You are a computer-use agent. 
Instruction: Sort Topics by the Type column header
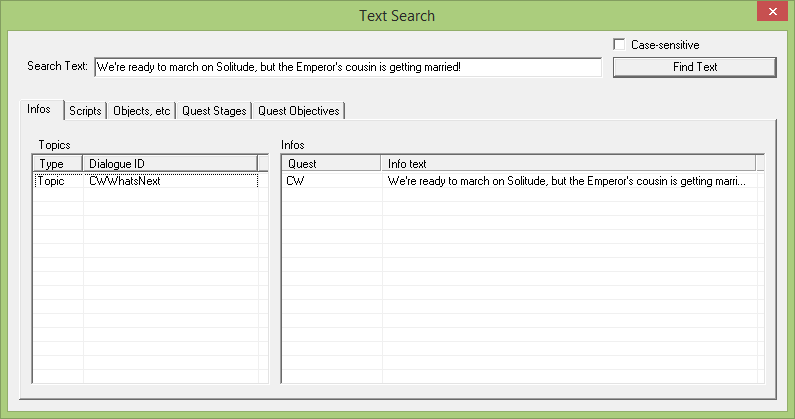point(57,163)
